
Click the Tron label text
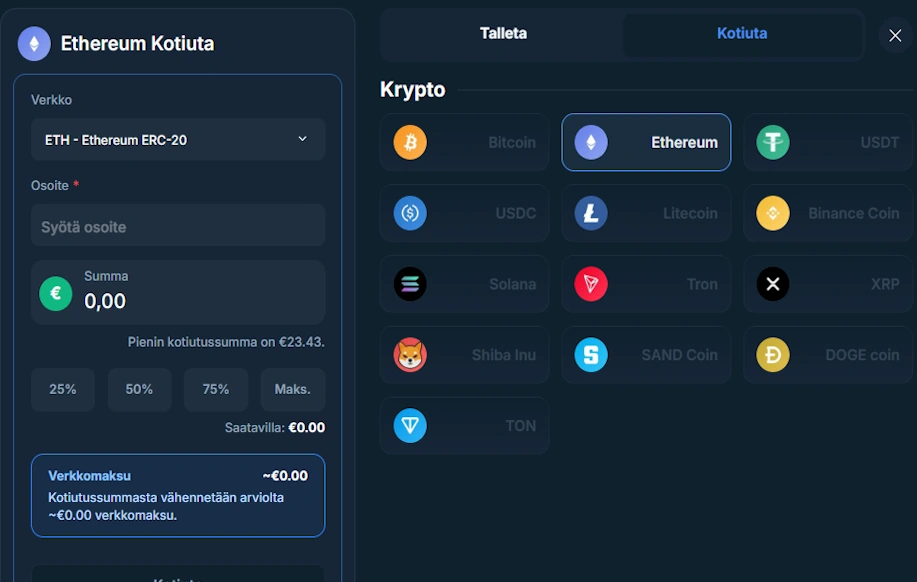pyautogui.click(x=702, y=284)
